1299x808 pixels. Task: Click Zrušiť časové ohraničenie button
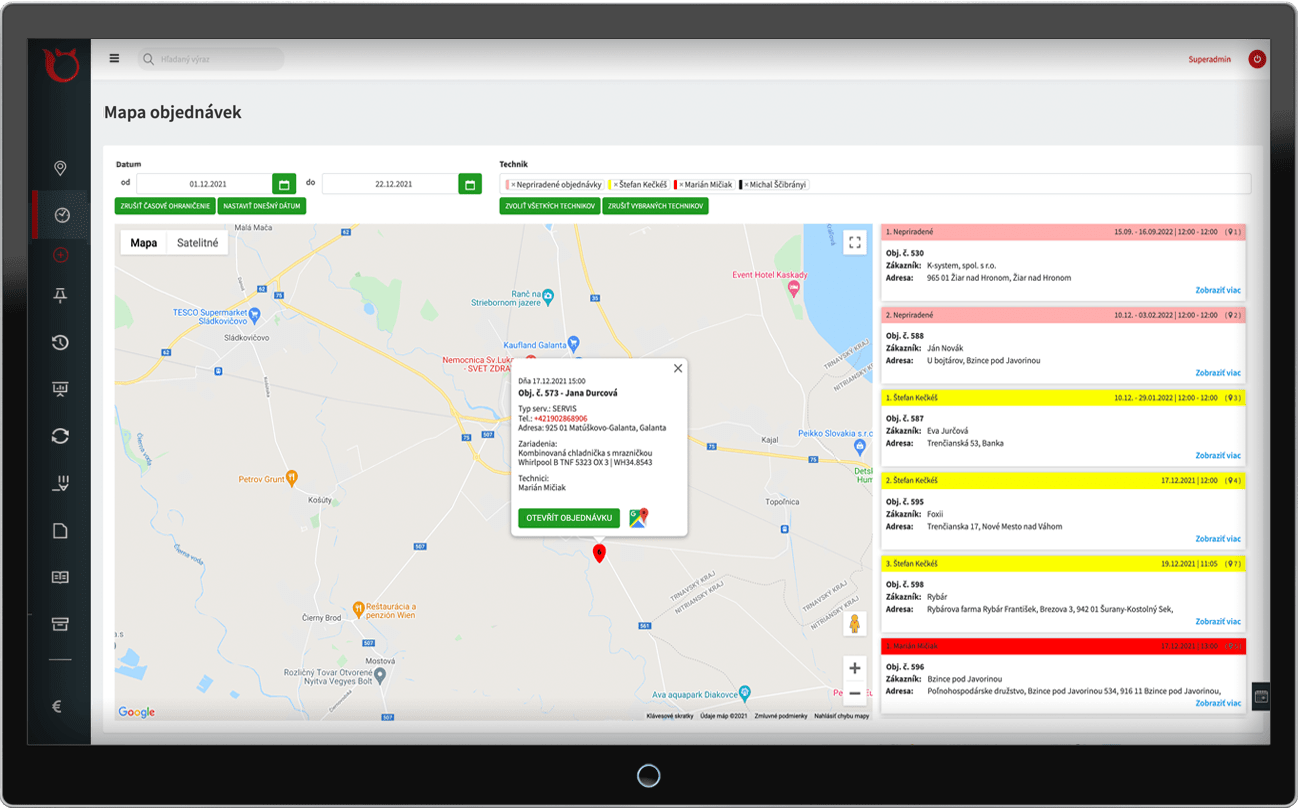coord(164,206)
